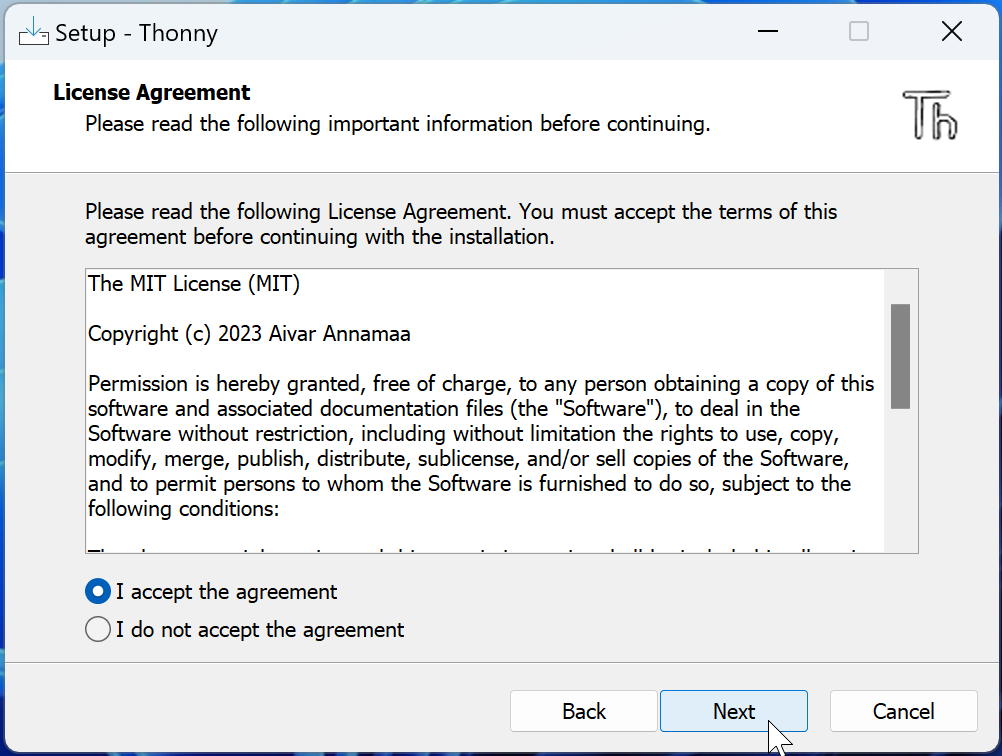Screen dimensions: 1002x756
Task: Minimize the Setup - Thonny window
Action: 767,32
